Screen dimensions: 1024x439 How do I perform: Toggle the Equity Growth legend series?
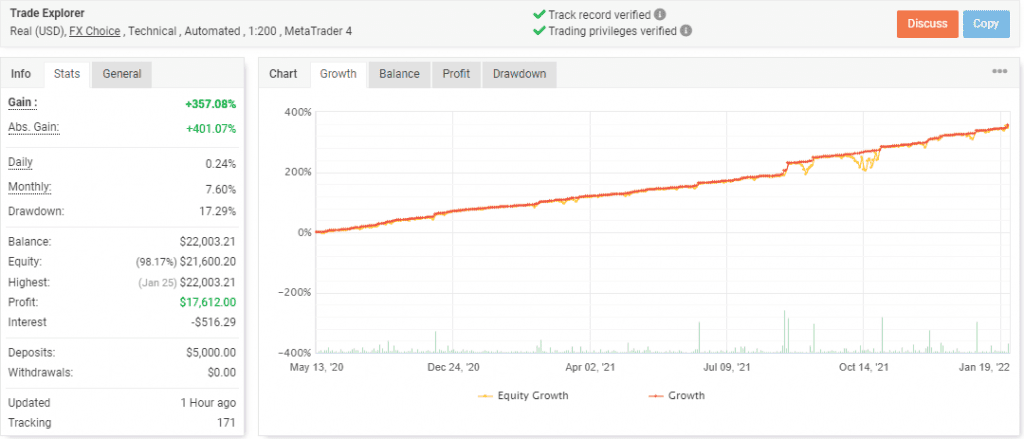tap(523, 395)
